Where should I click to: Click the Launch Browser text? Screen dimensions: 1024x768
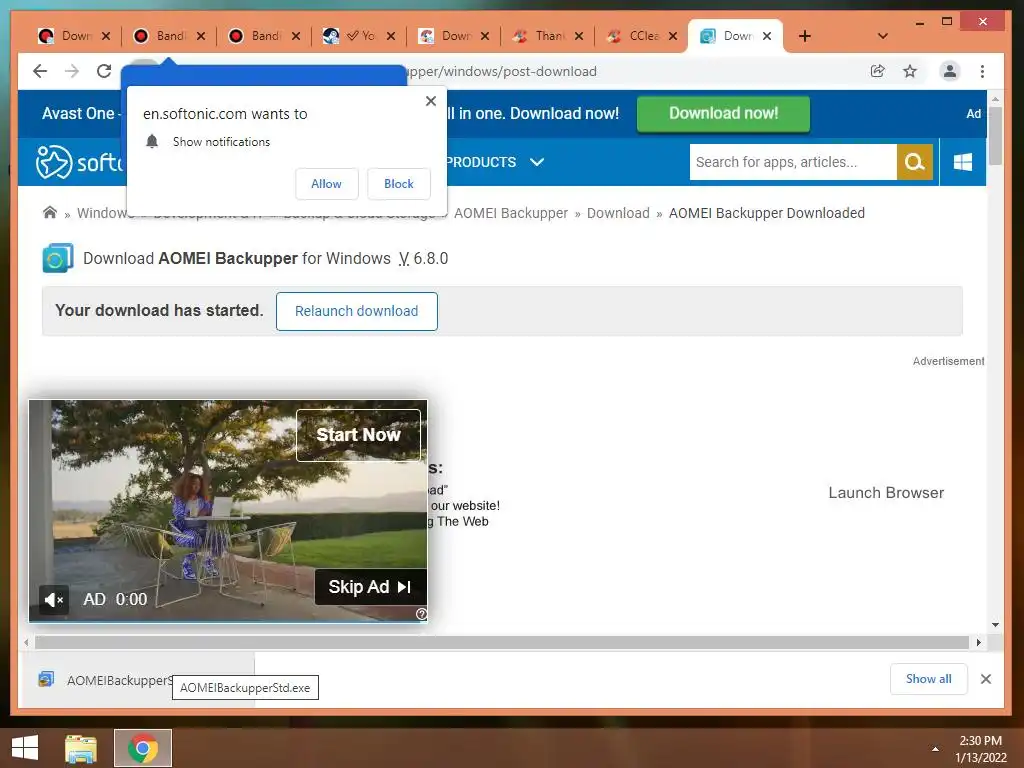tap(886, 493)
